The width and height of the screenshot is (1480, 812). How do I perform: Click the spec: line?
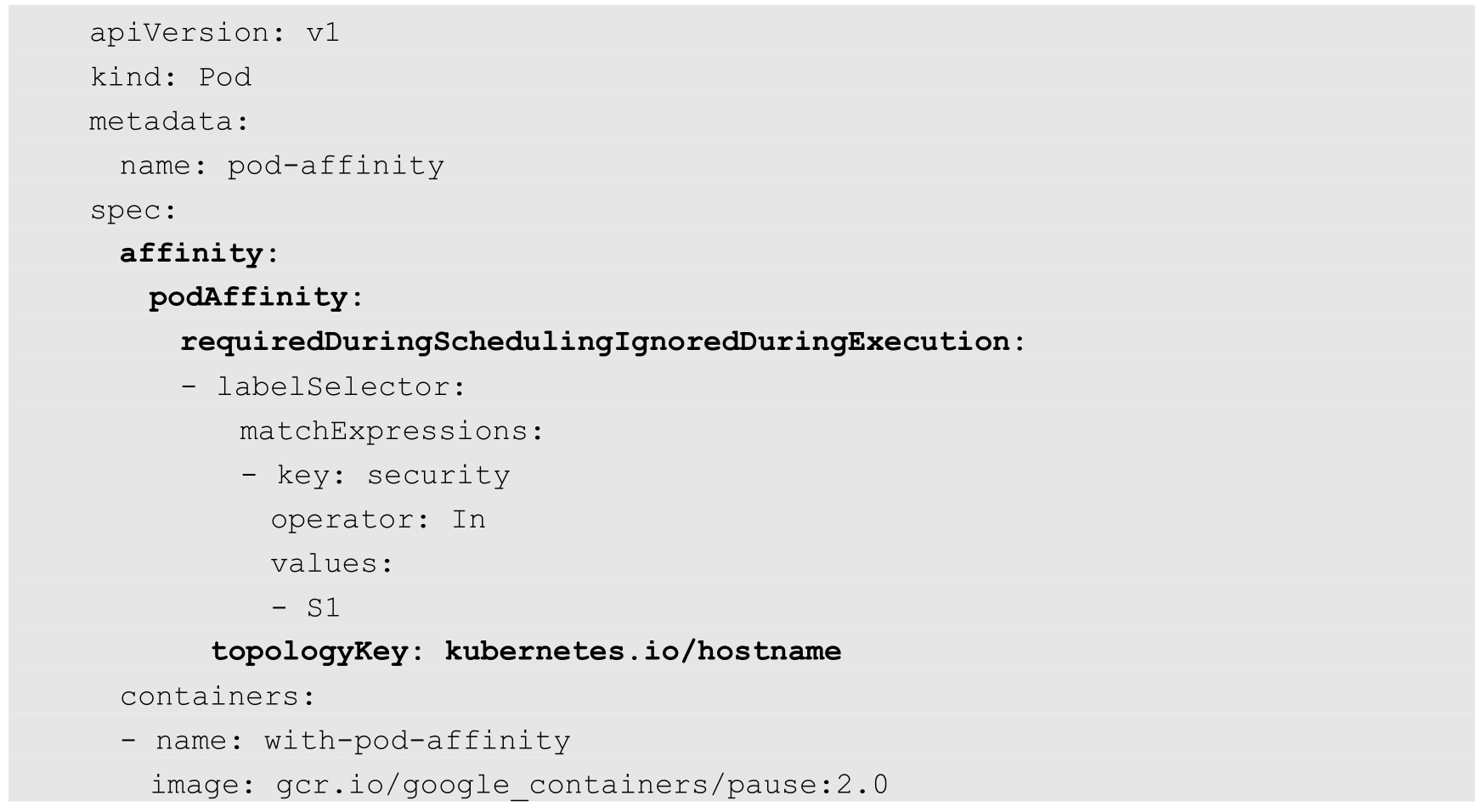[133, 210]
